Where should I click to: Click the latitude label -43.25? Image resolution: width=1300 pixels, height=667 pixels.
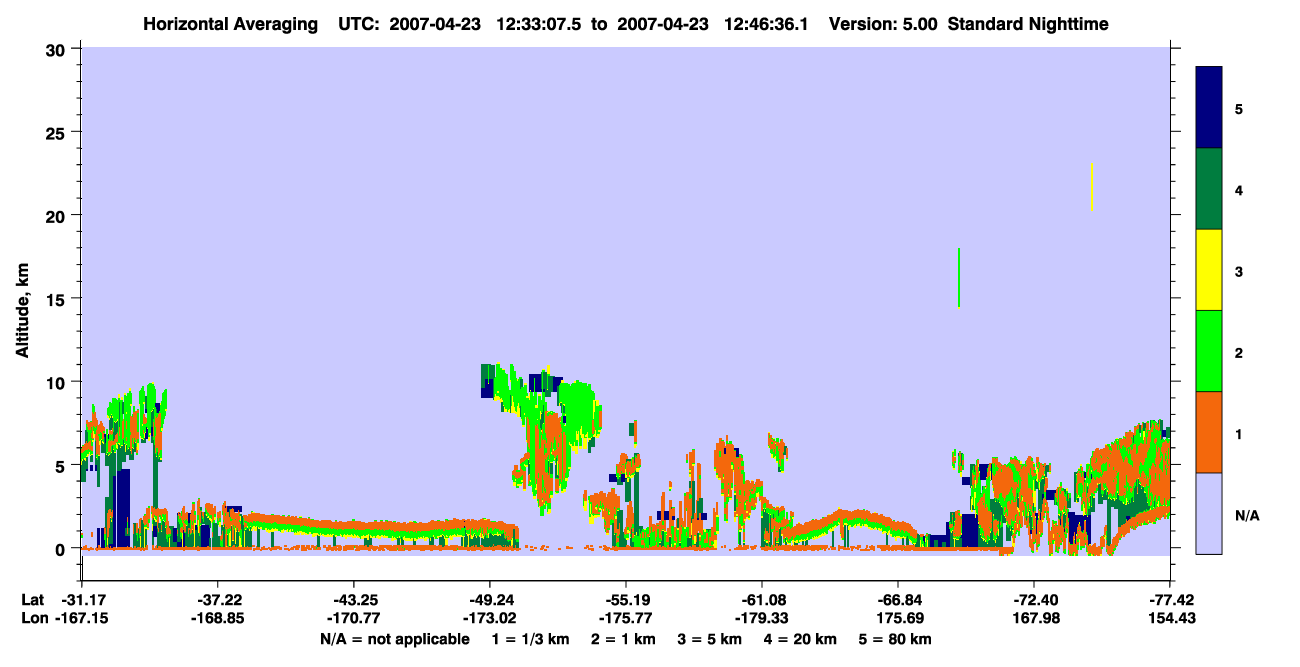click(354, 600)
